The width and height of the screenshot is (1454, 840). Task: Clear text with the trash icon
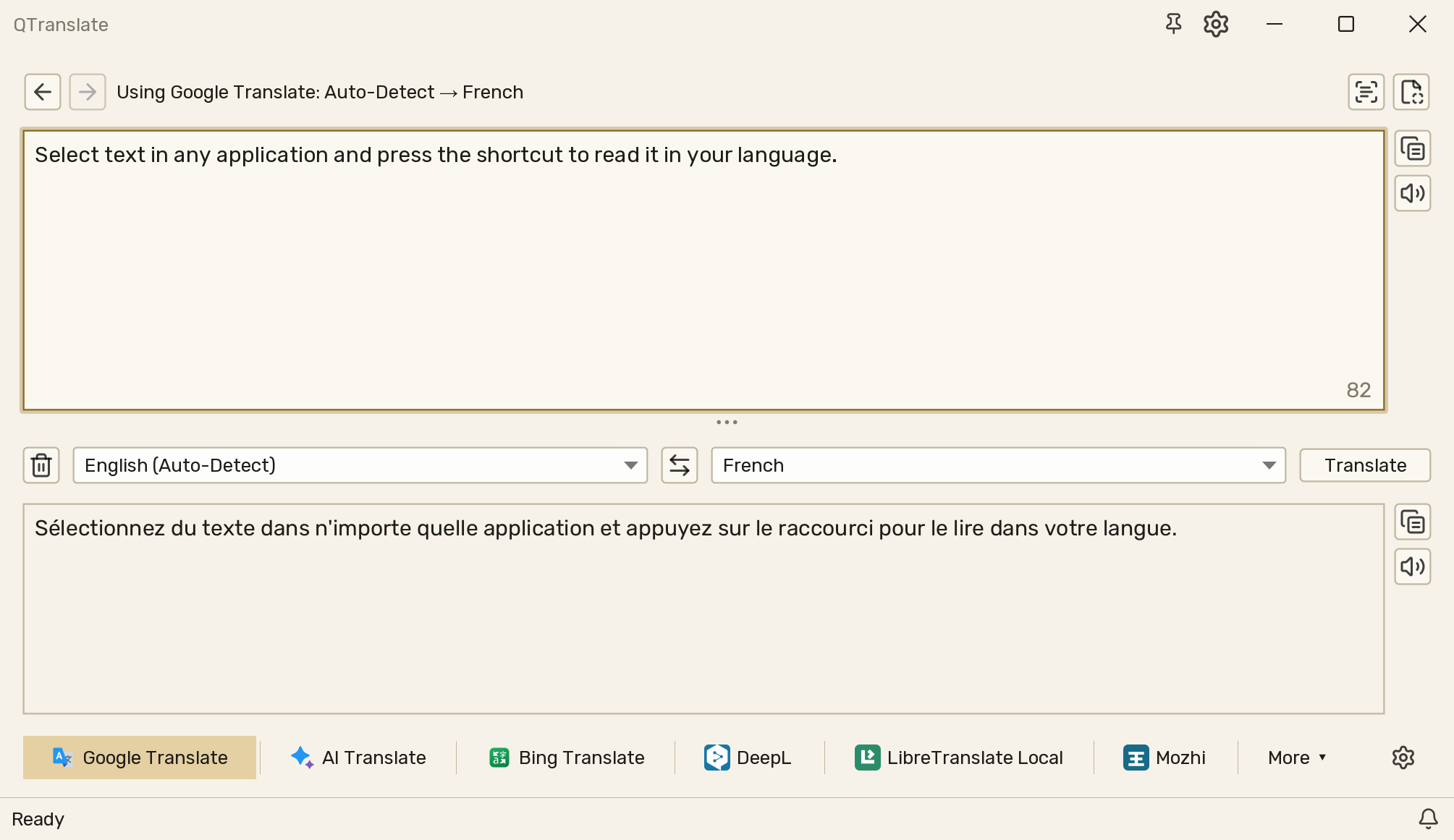[x=41, y=465]
